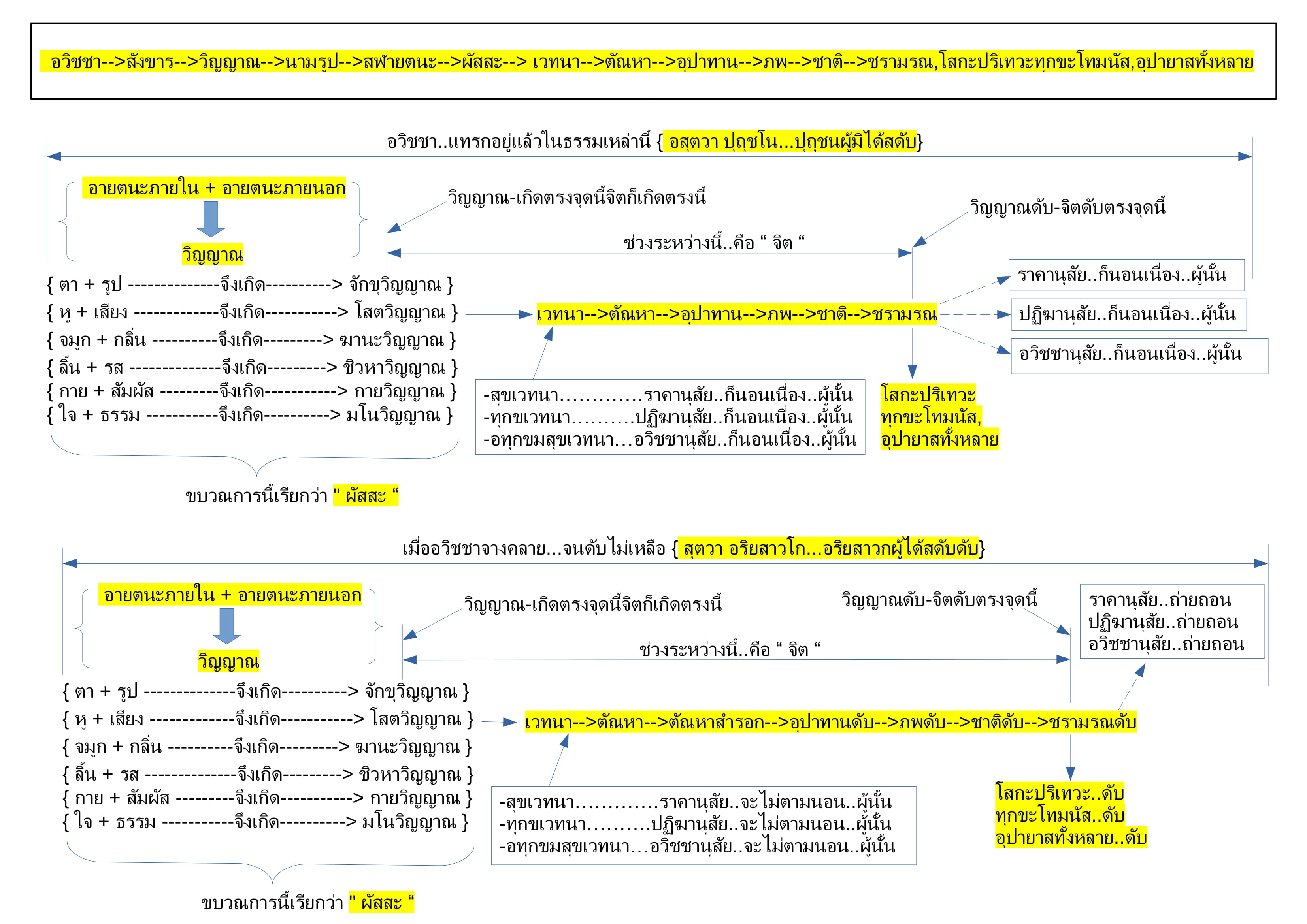Image resolution: width=1307 pixels, height=924 pixels.
Task: Click the text ราคานุสัย..ถ่ายถอน
Action: pos(1160,600)
